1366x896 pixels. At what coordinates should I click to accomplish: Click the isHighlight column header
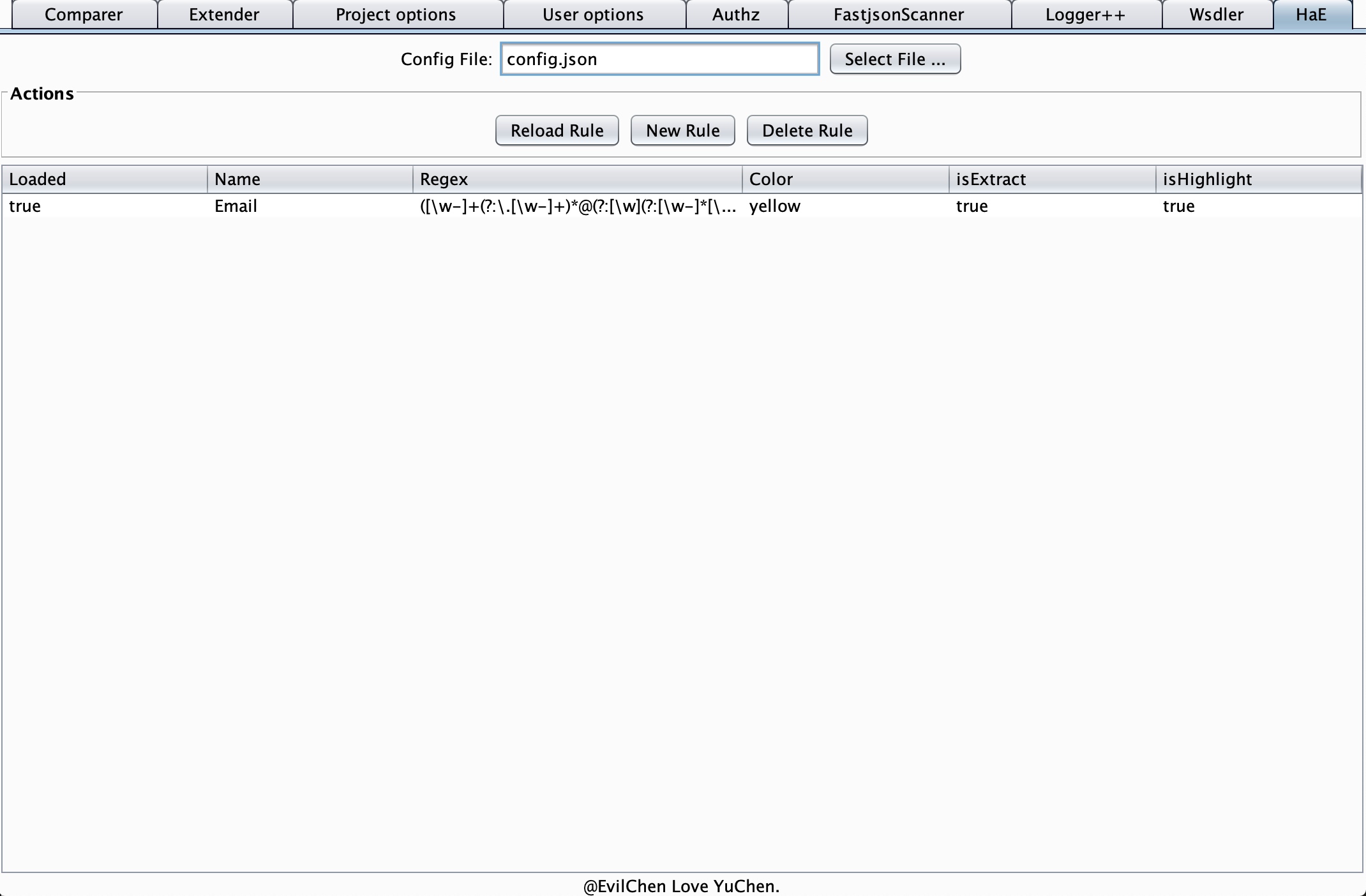(1257, 179)
